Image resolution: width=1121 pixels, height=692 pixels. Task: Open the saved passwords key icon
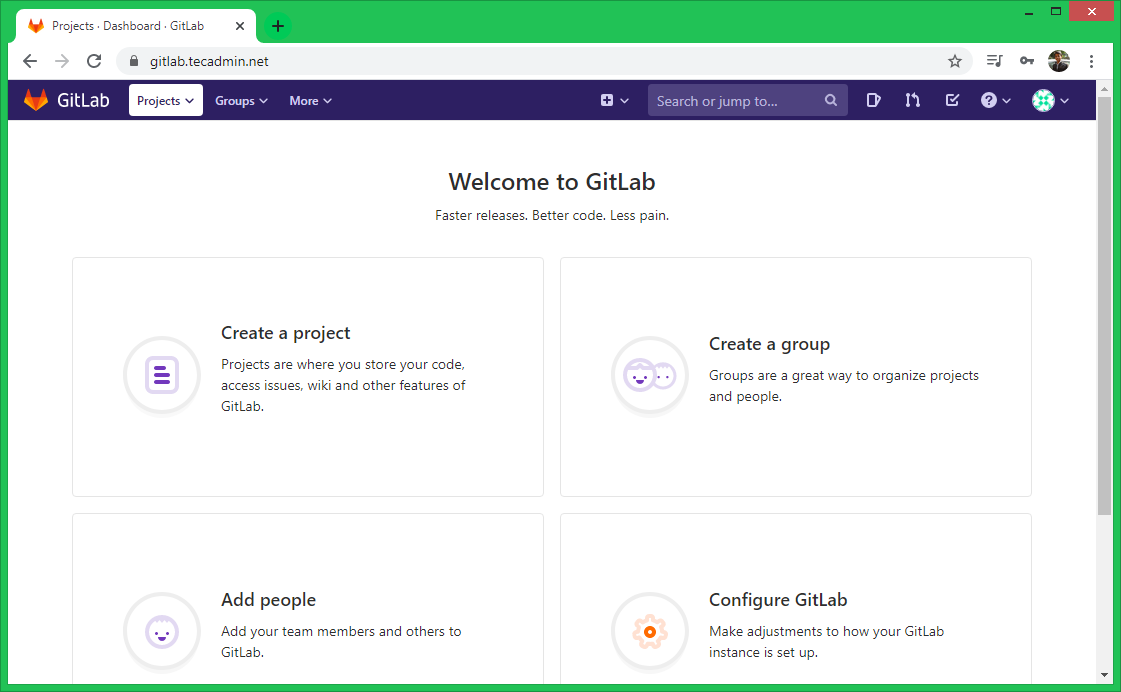point(1027,61)
